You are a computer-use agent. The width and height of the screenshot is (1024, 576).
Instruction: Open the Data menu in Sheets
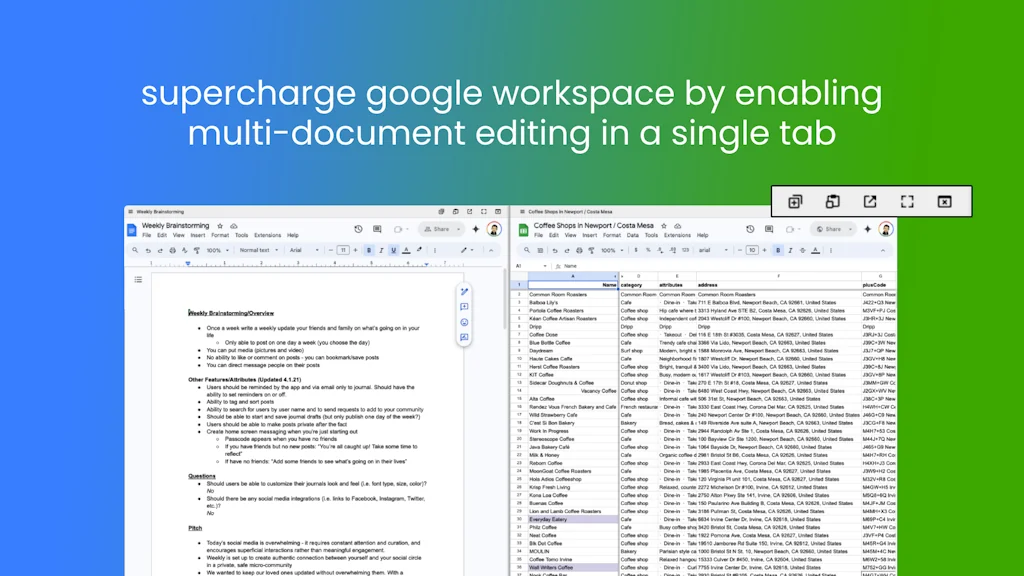633,235
